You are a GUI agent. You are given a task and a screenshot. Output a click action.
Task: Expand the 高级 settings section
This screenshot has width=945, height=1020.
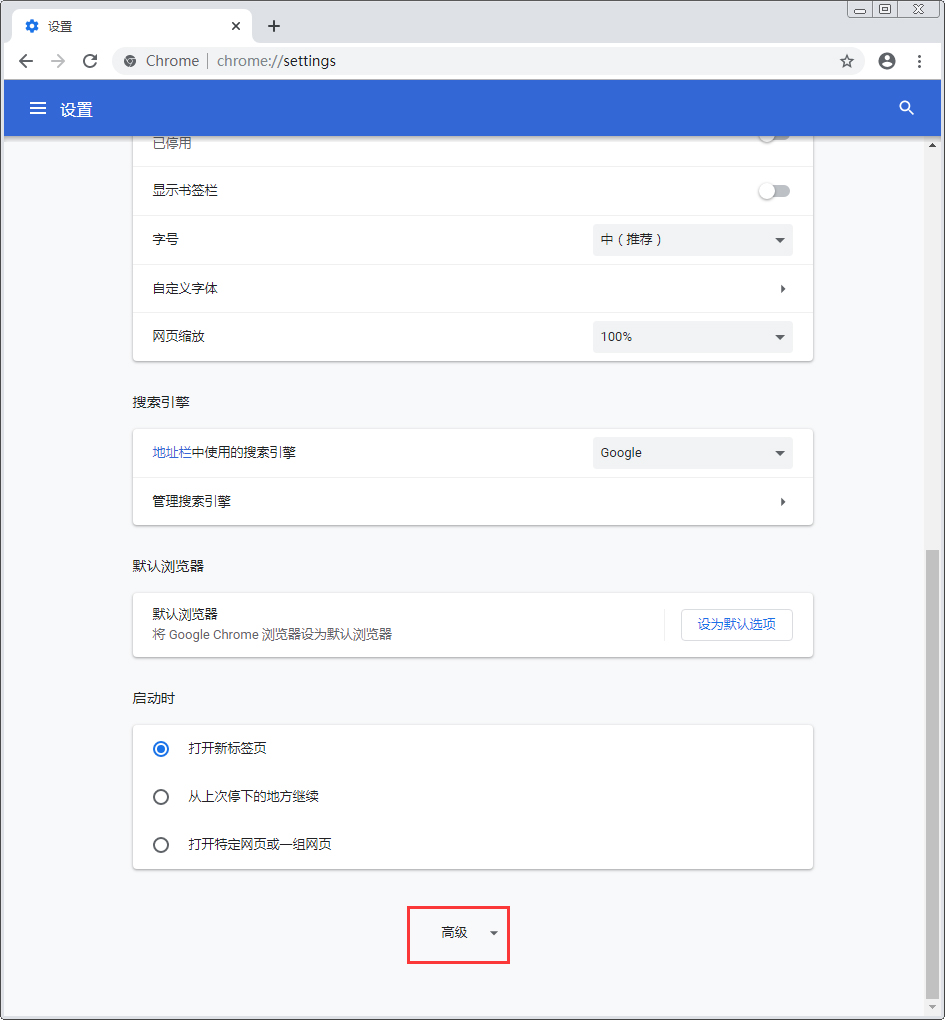coord(458,933)
